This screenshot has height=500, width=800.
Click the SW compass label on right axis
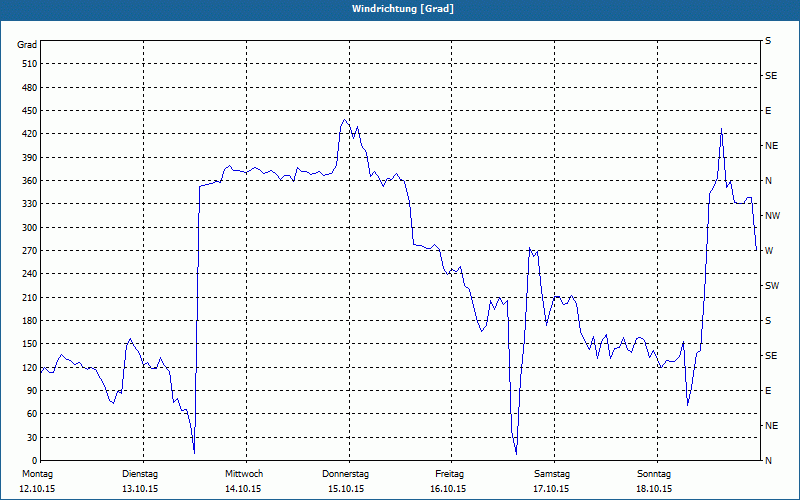point(772,286)
